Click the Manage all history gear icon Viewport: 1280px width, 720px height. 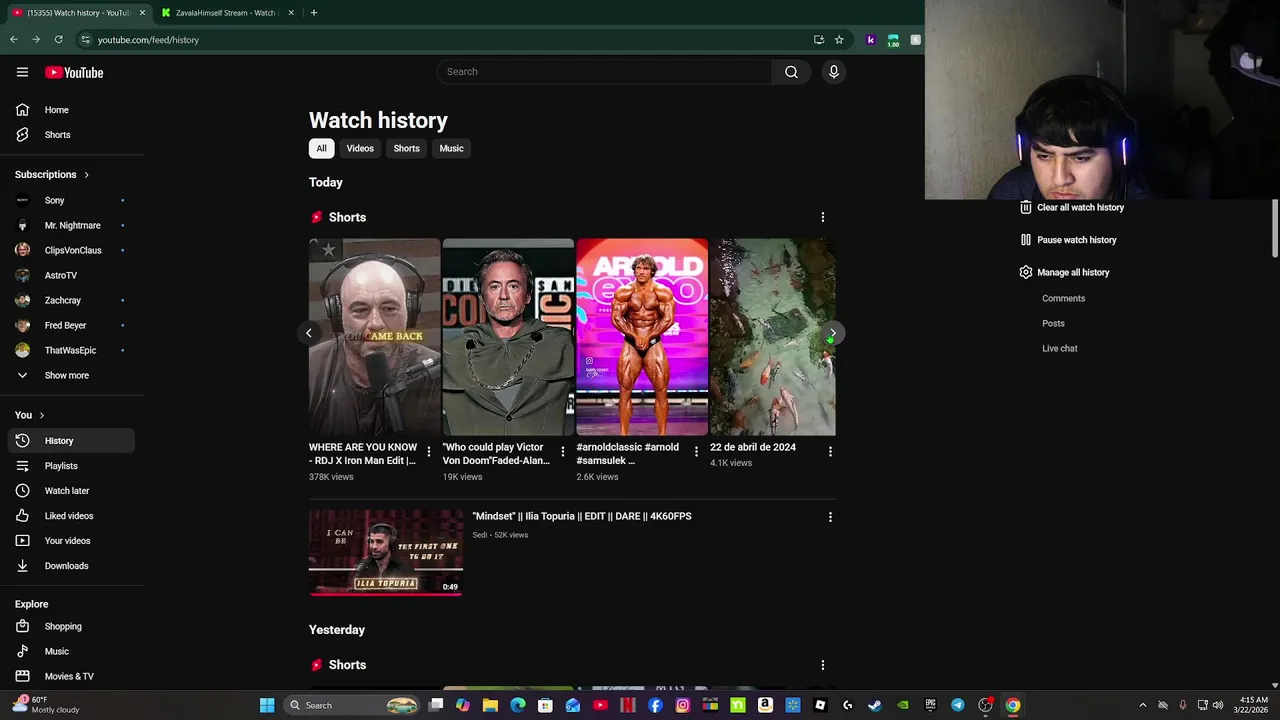tap(1025, 272)
